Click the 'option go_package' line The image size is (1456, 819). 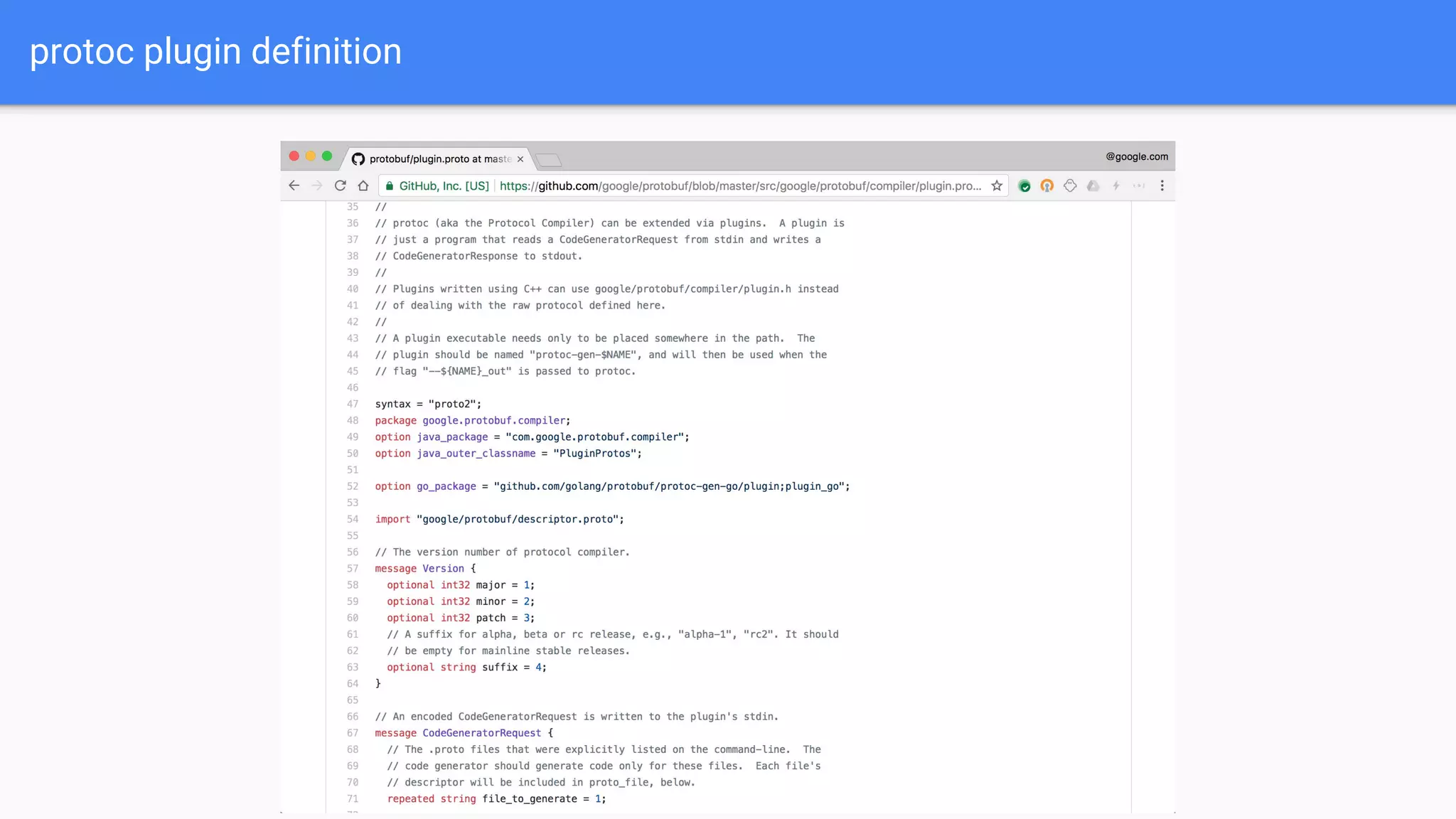pos(612,486)
